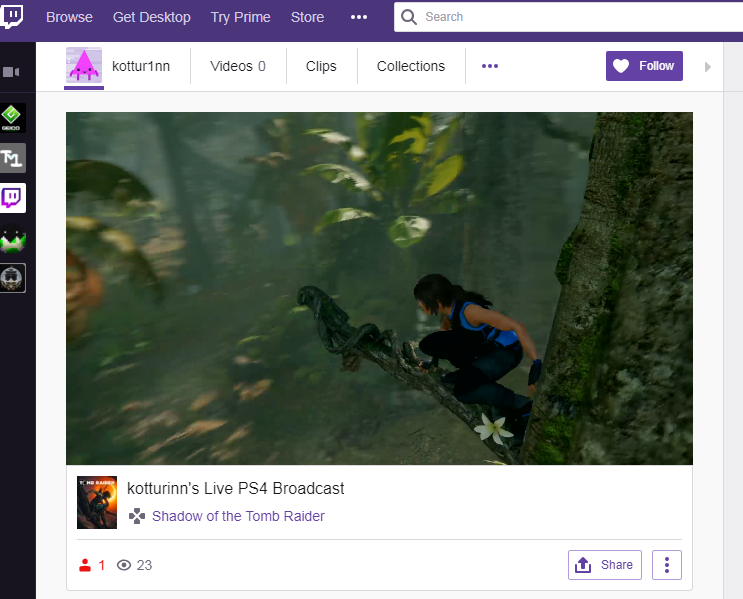The height and width of the screenshot is (599, 743).
Task: Click the Twitch logo home icon
Action: 12,16
